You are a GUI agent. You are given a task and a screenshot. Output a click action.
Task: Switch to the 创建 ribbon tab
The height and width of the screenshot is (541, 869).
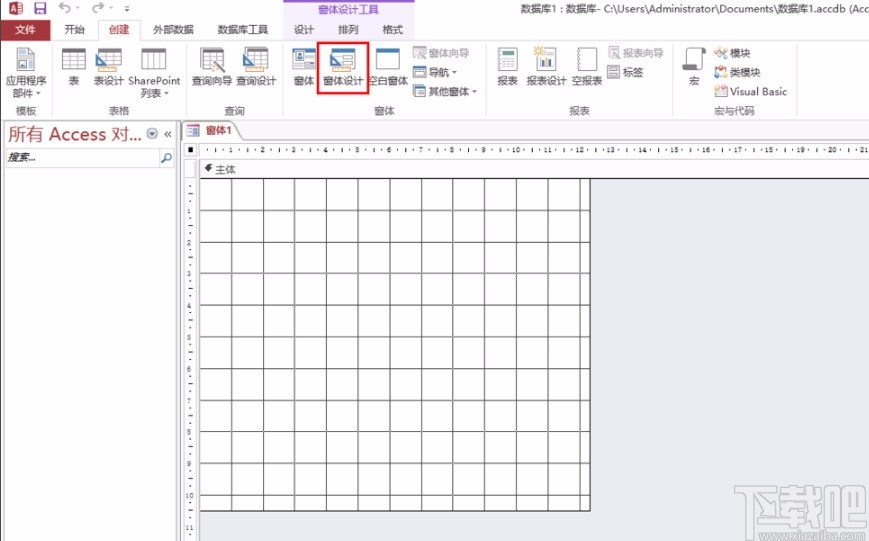(x=119, y=30)
